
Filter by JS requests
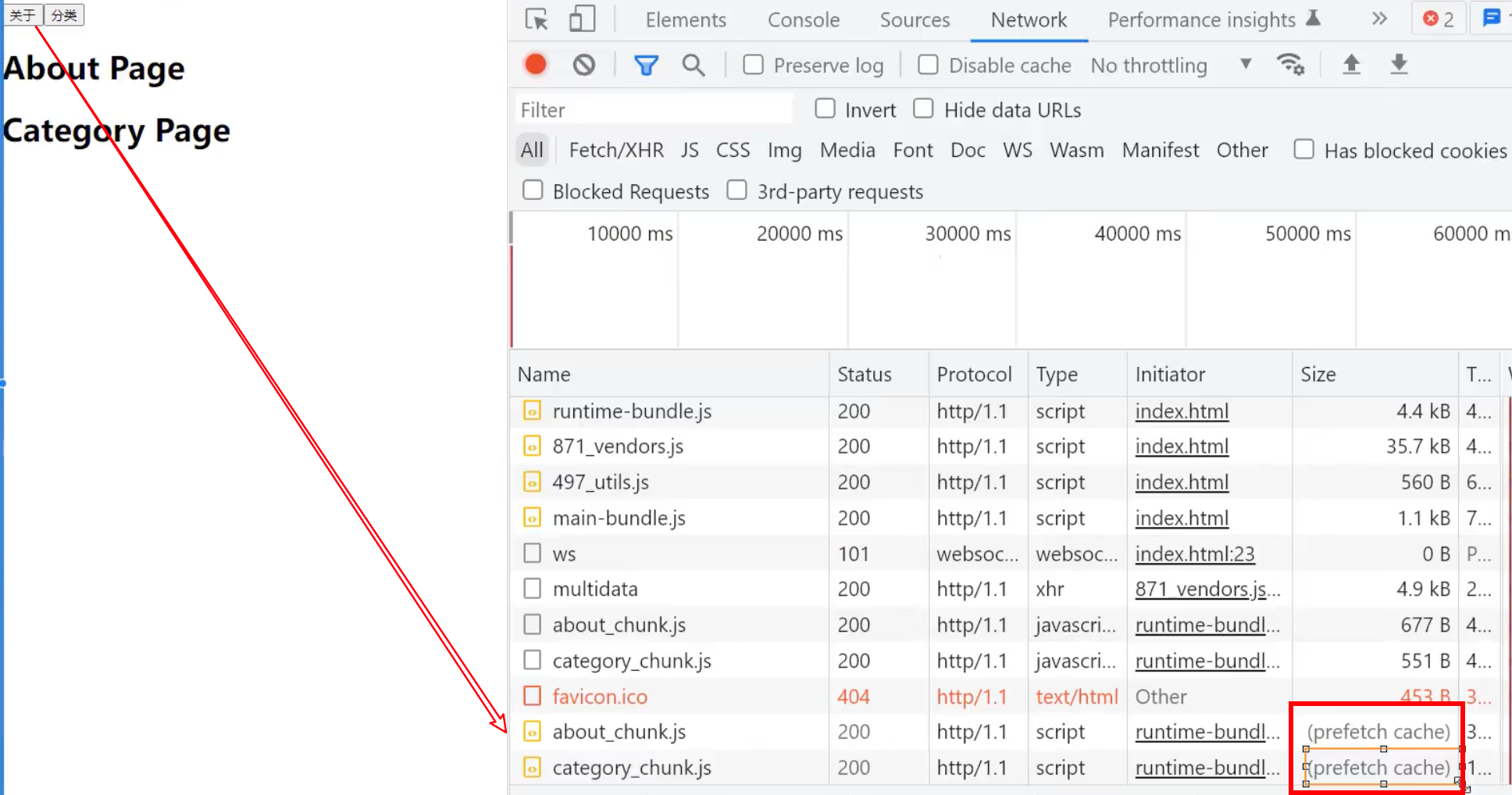tap(689, 150)
